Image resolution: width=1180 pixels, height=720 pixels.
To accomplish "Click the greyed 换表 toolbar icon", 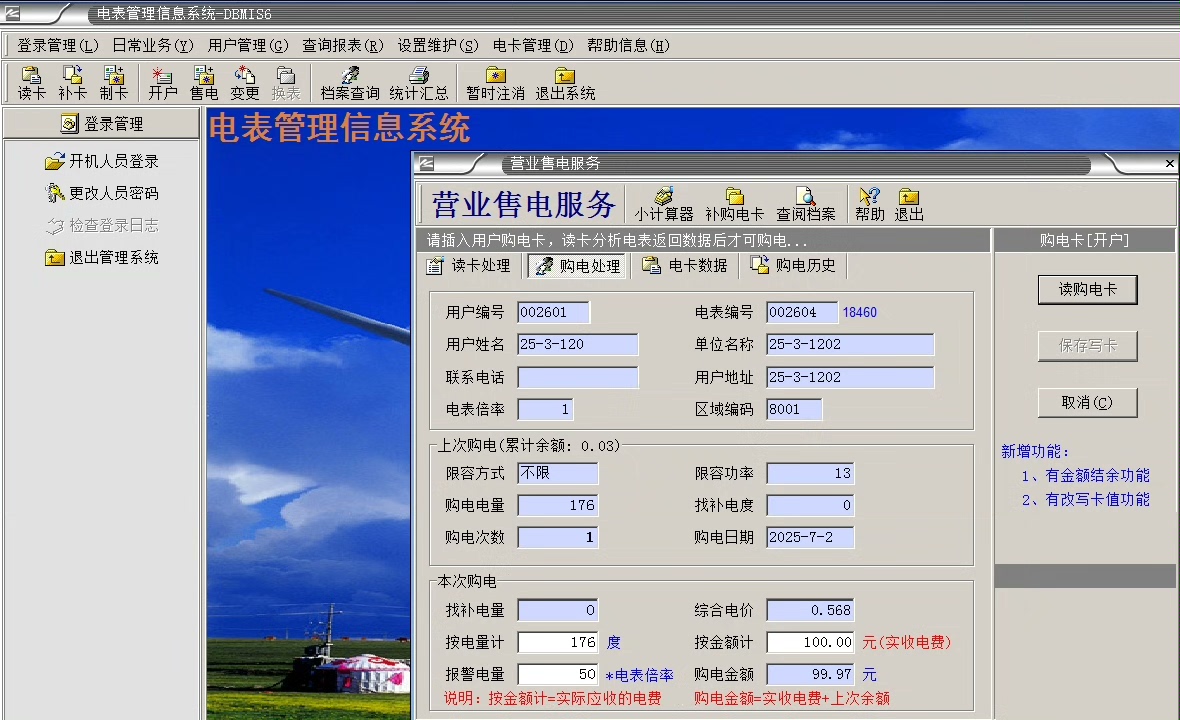I will click(x=286, y=83).
